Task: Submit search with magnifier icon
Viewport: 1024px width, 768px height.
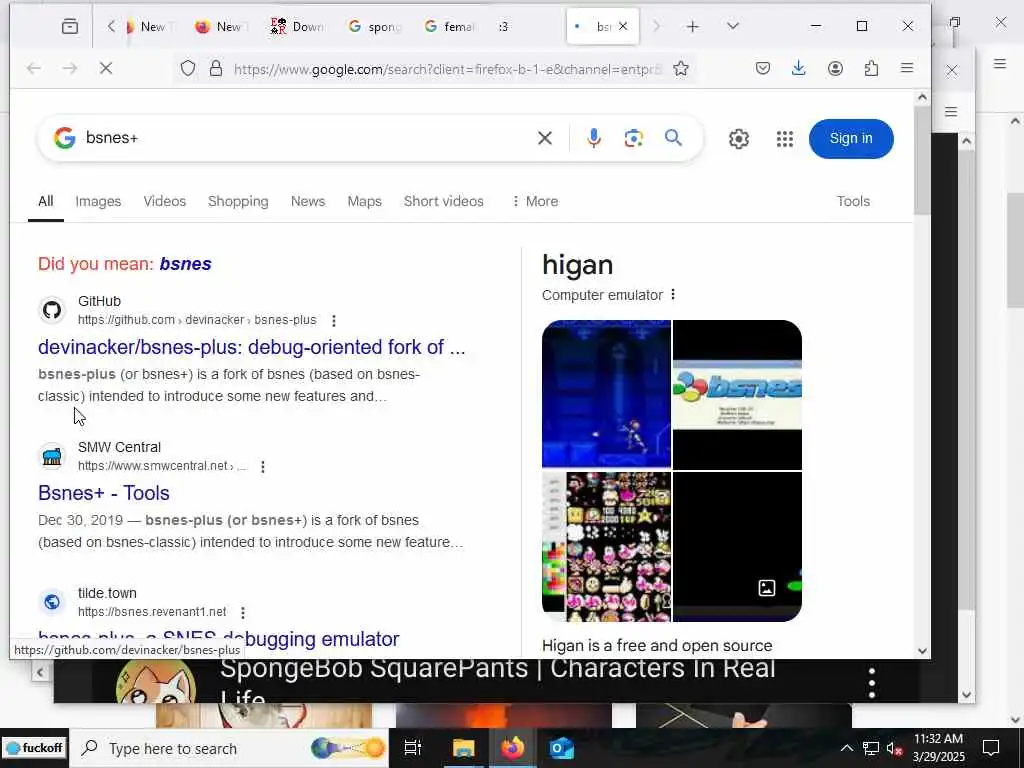Action: tap(673, 137)
